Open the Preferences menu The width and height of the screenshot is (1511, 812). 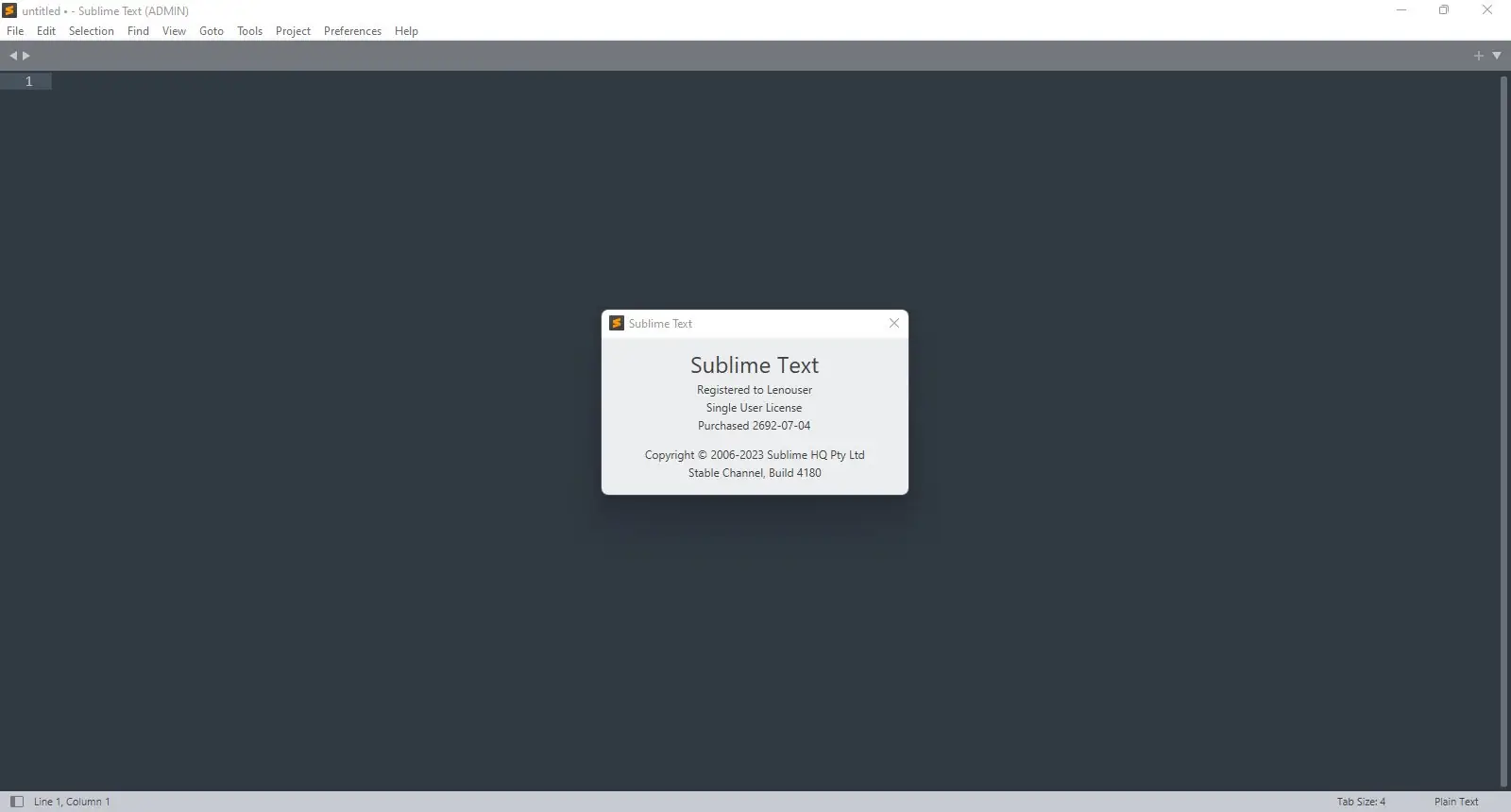pyautogui.click(x=352, y=31)
